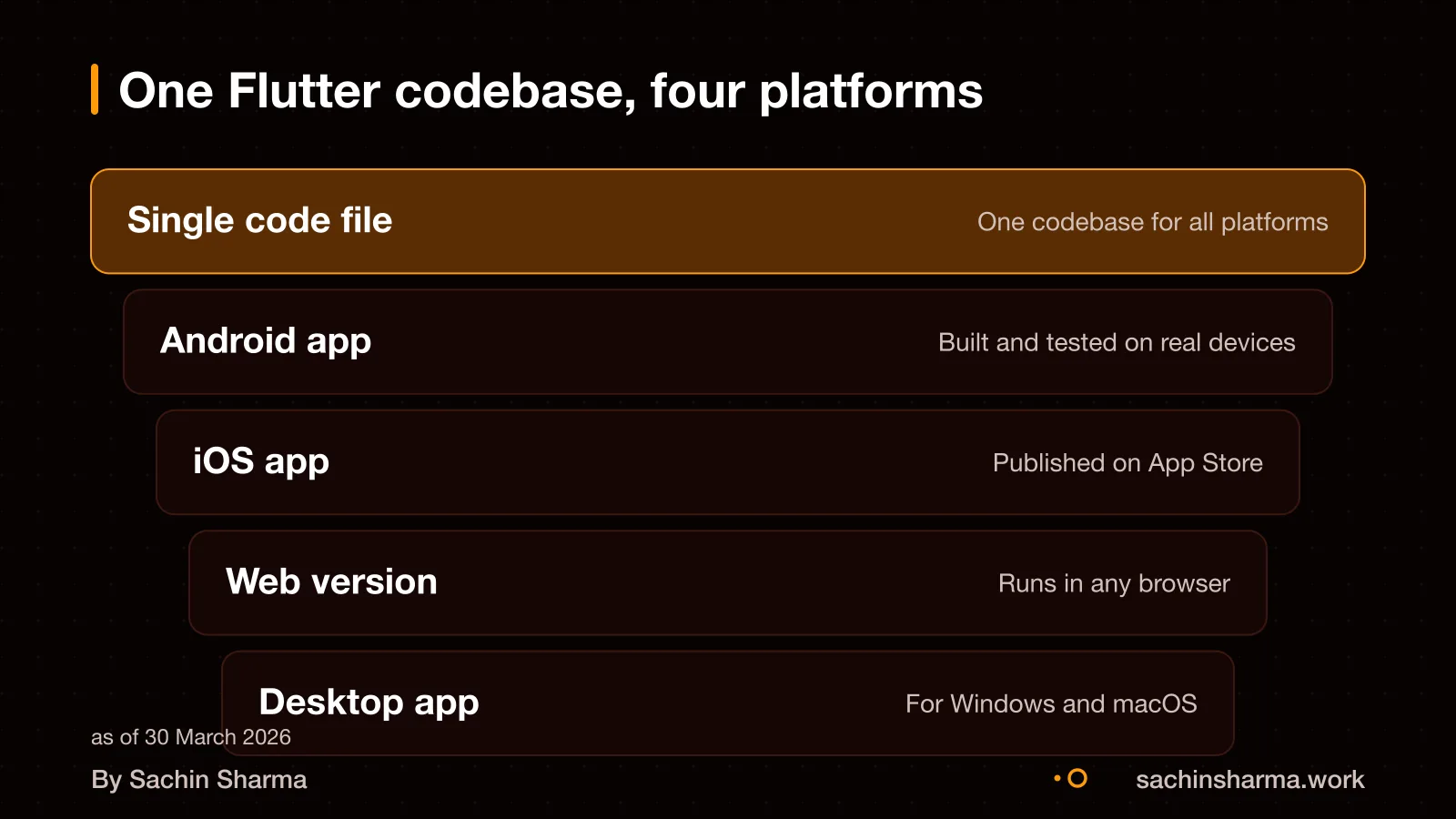Click the slide title 'One Flutter codebase, four platforms'
1456x819 pixels.
click(551, 91)
